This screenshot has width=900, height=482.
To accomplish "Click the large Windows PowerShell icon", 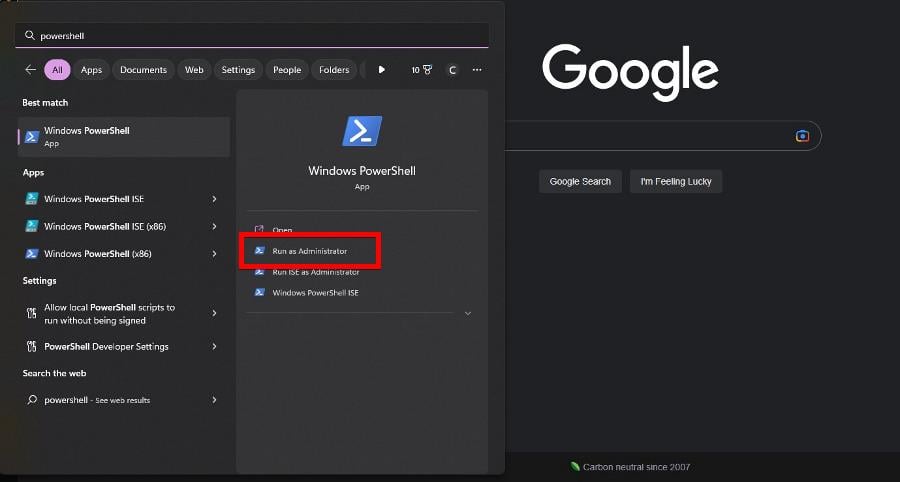I will click(x=362, y=131).
